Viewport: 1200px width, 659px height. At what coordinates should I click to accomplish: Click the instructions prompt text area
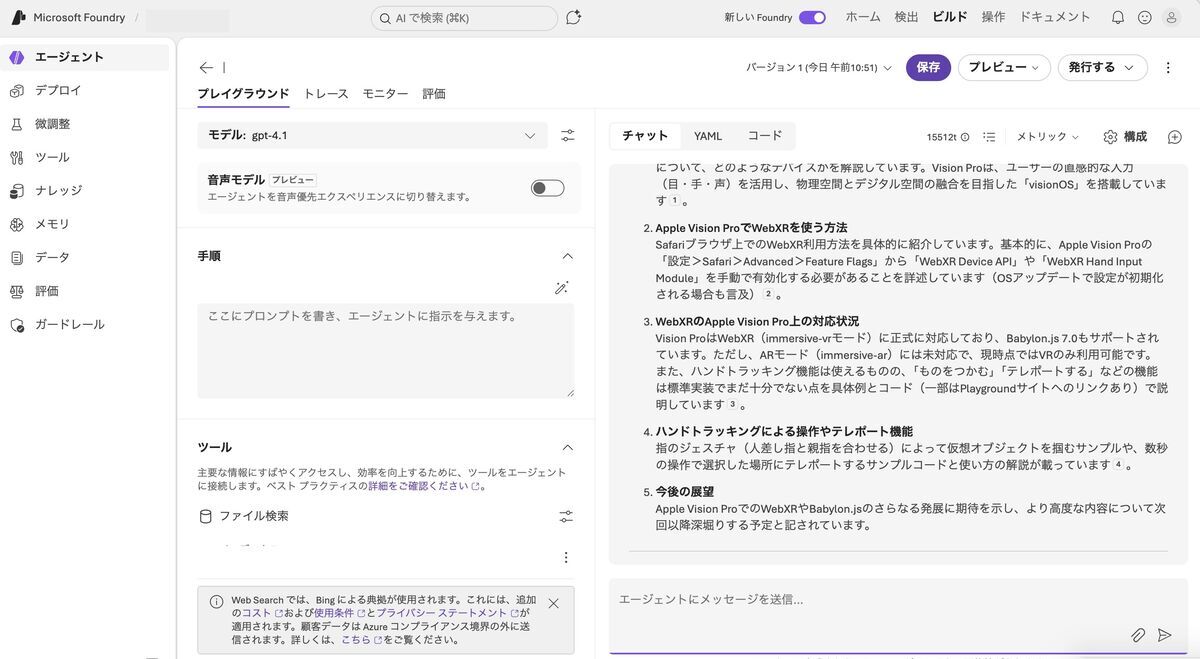tap(386, 350)
